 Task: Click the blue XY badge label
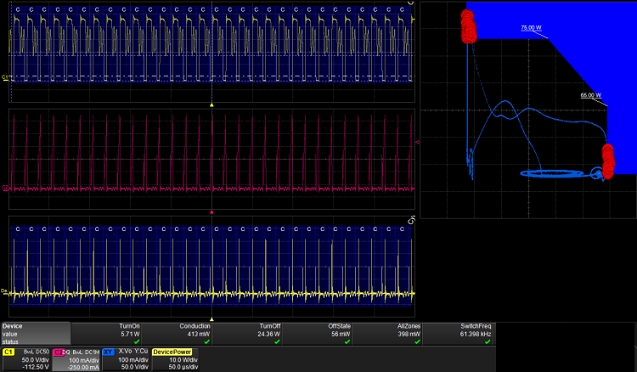tap(108, 352)
